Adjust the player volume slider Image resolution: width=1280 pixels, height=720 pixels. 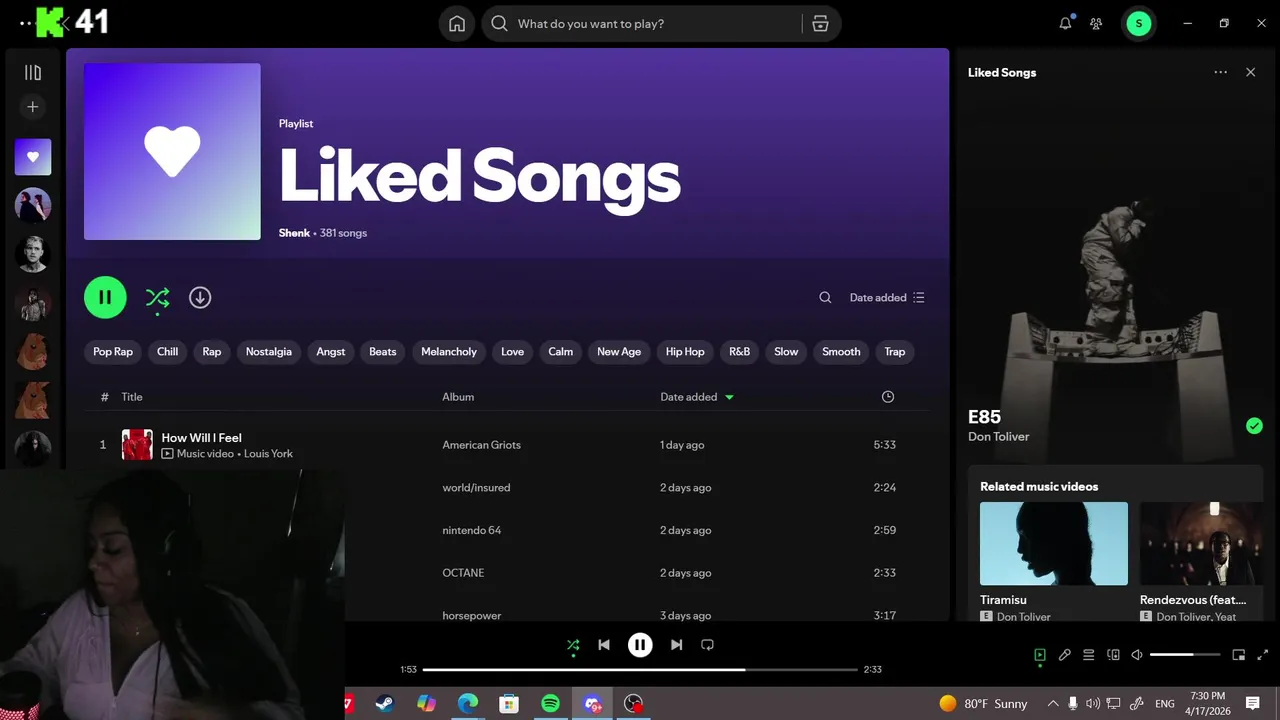pyautogui.click(x=1185, y=655)
